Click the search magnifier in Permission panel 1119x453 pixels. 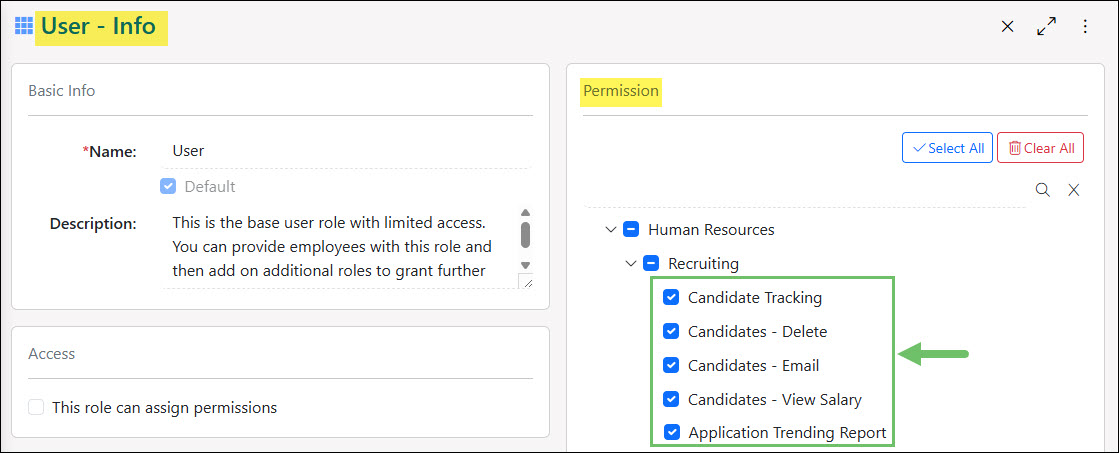tap(1043, 190)
